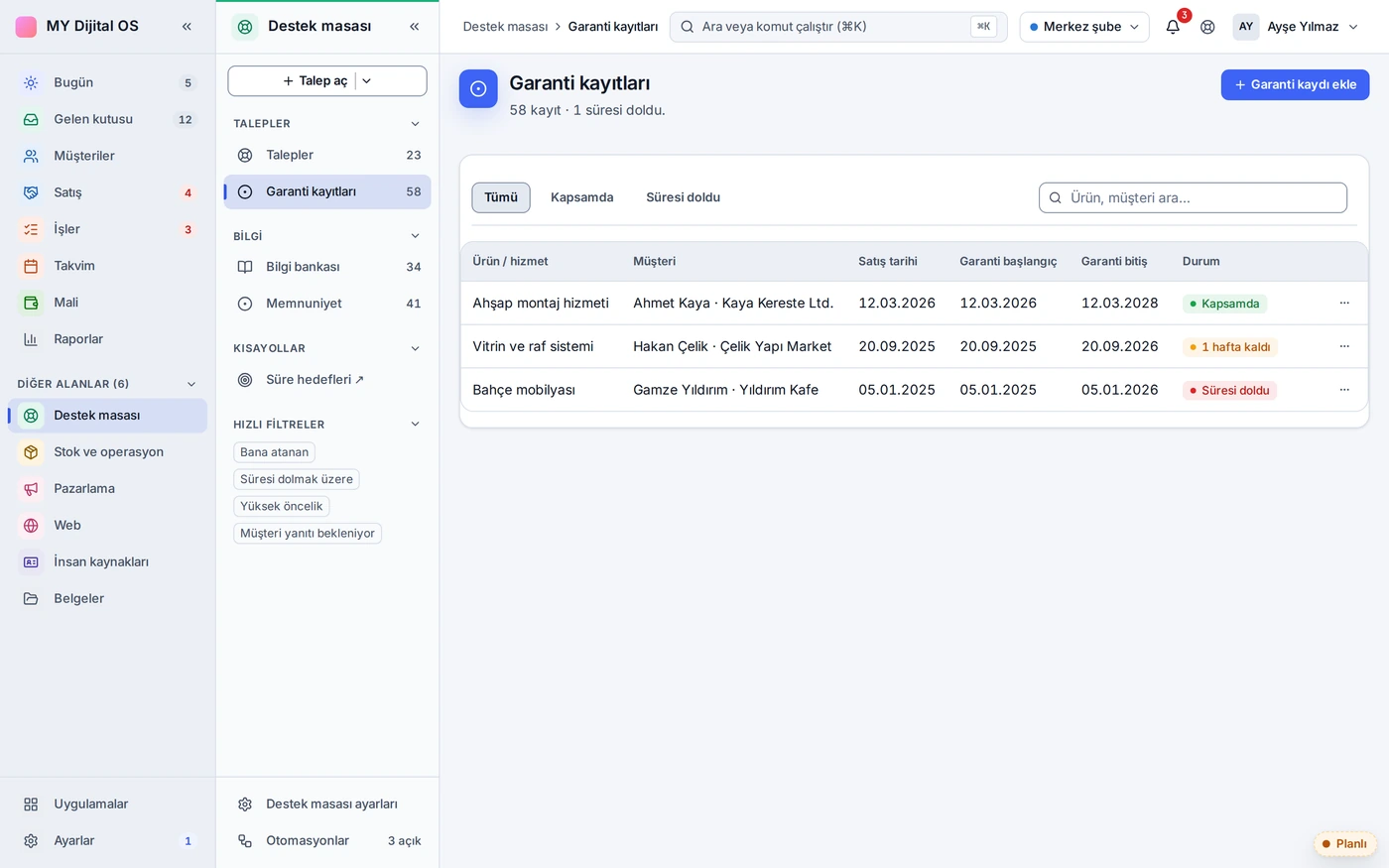Open Belgeler documents area
This screenshot has height=868, width=1389.
coord(107,599)
